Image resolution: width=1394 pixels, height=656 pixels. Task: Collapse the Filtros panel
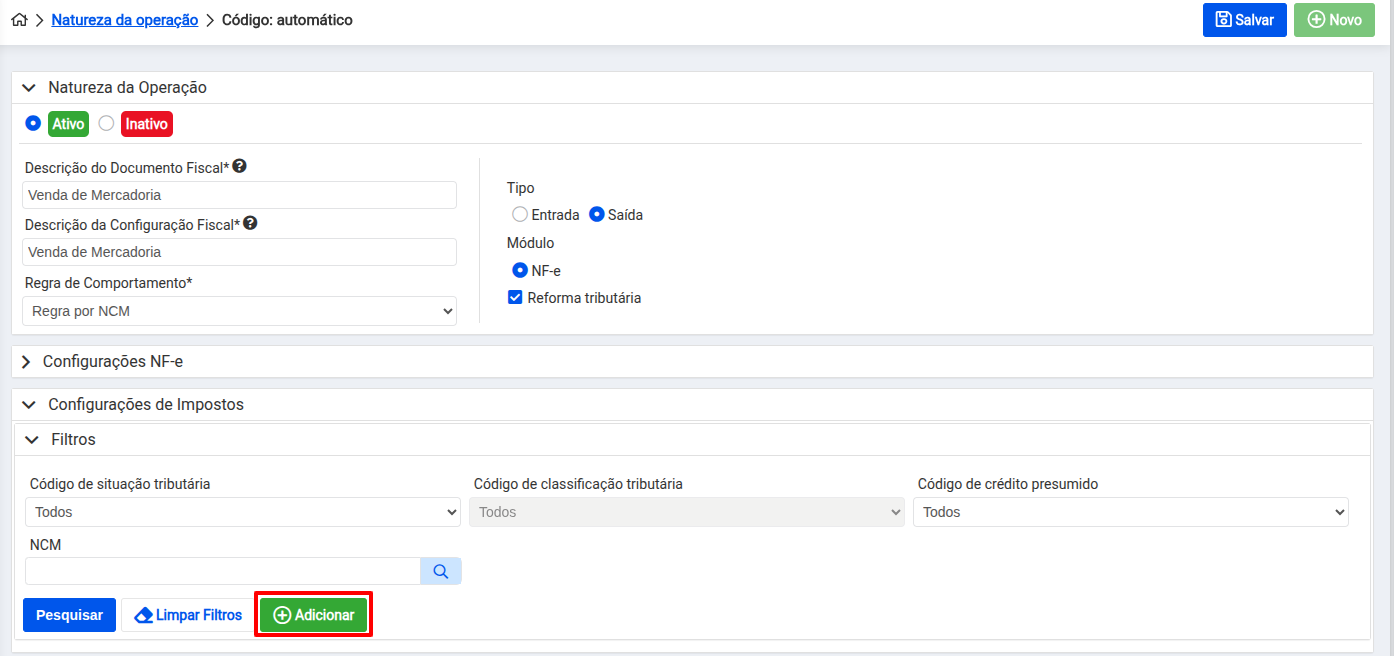coord(31,439)
